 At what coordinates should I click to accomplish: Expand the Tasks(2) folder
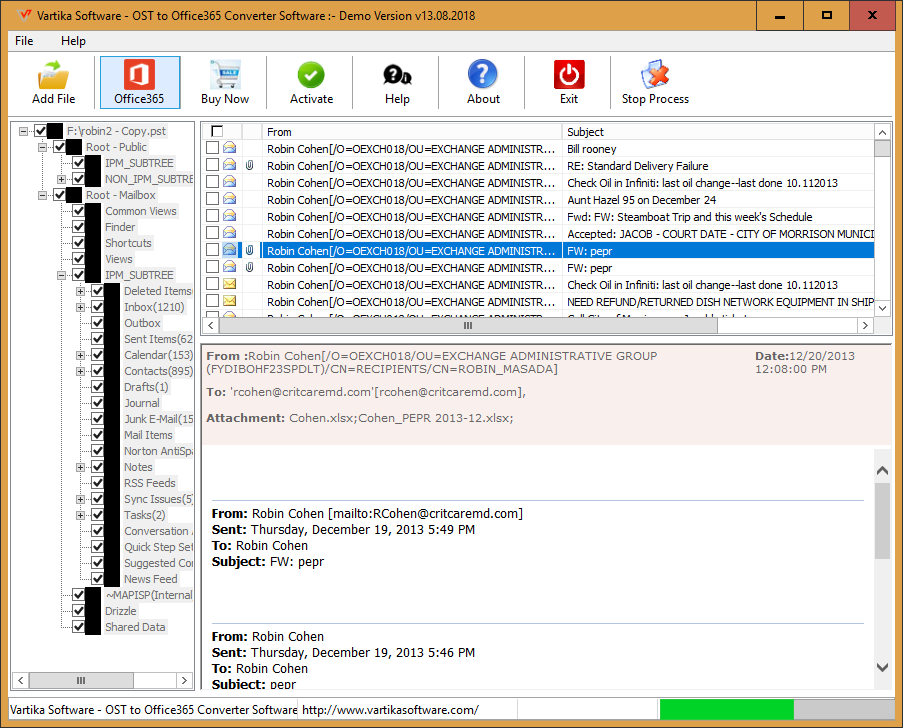point(80,515)
